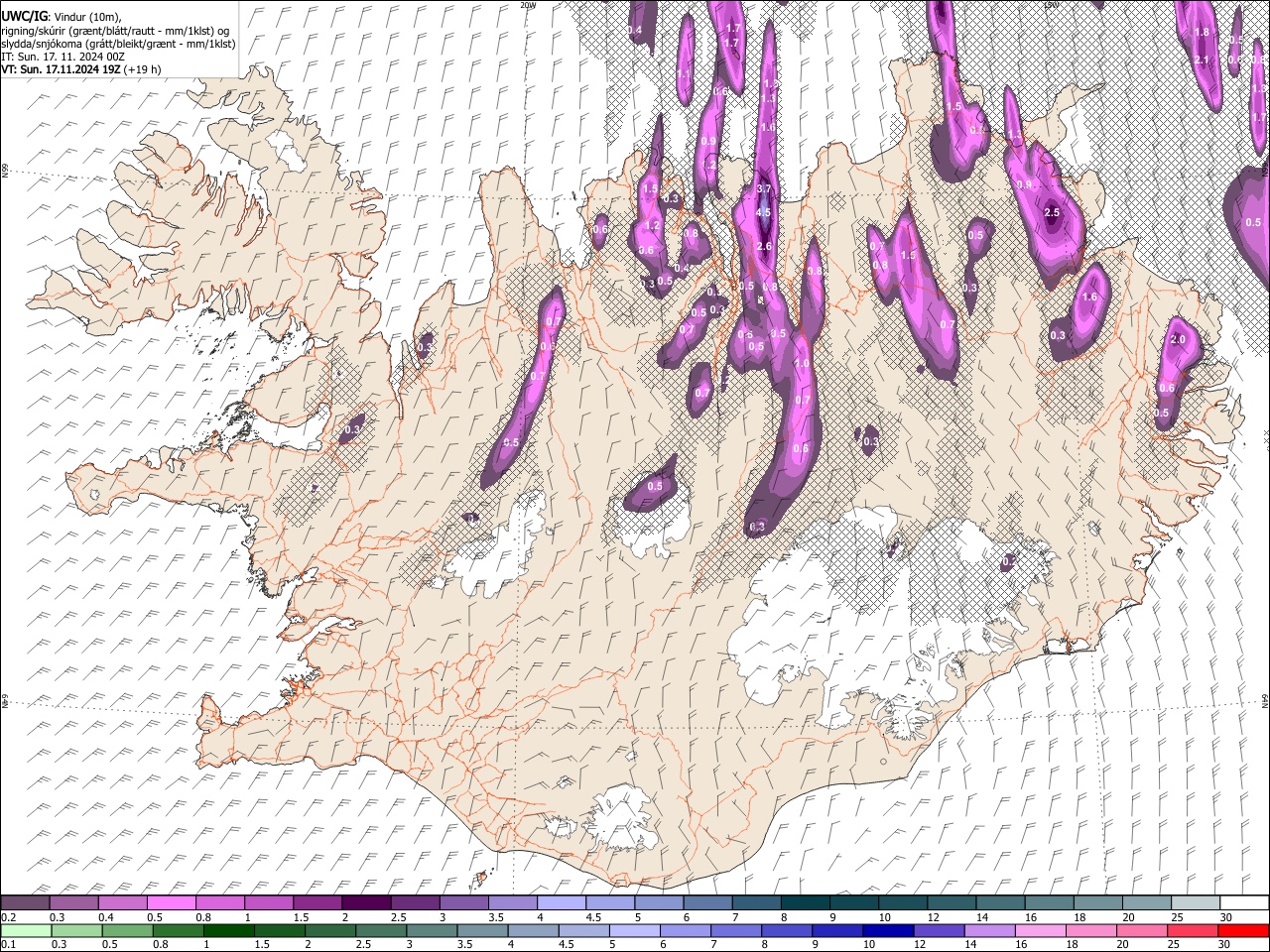
Task: Pick the lavender snow-scale swatch between 4 and 4.5
Action: 562,902
